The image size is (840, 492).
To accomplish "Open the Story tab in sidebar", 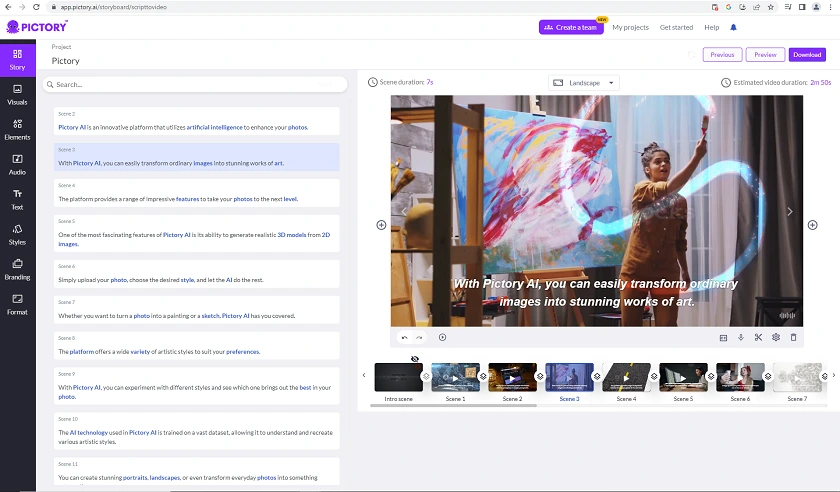I will pyautogui.click(x=18, y=59).
